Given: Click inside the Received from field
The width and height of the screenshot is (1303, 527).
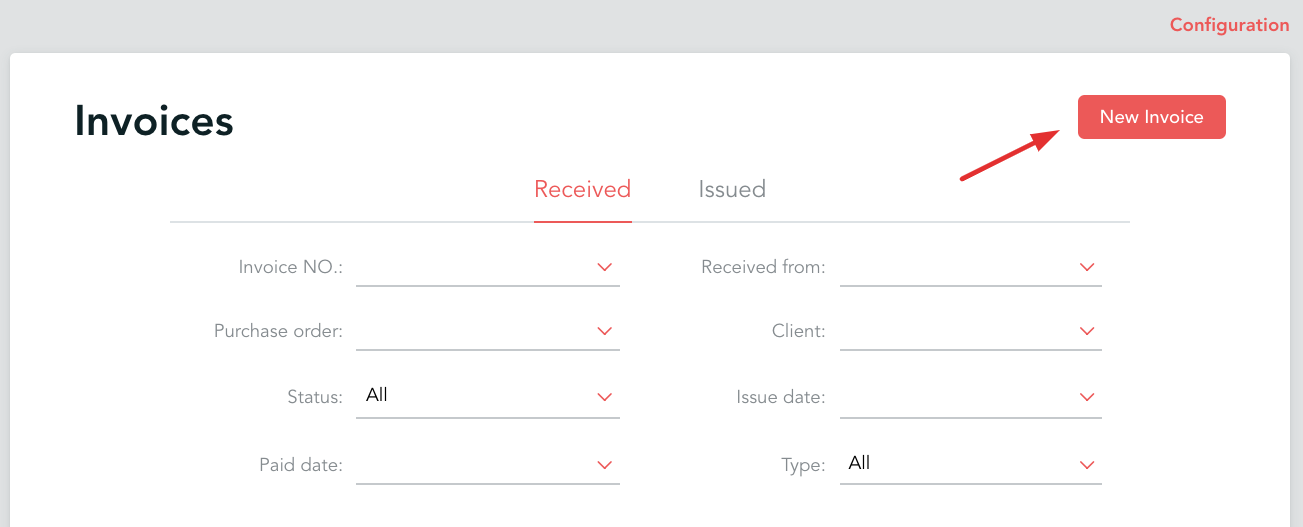Looking at the screenshot, I should 955,267.
